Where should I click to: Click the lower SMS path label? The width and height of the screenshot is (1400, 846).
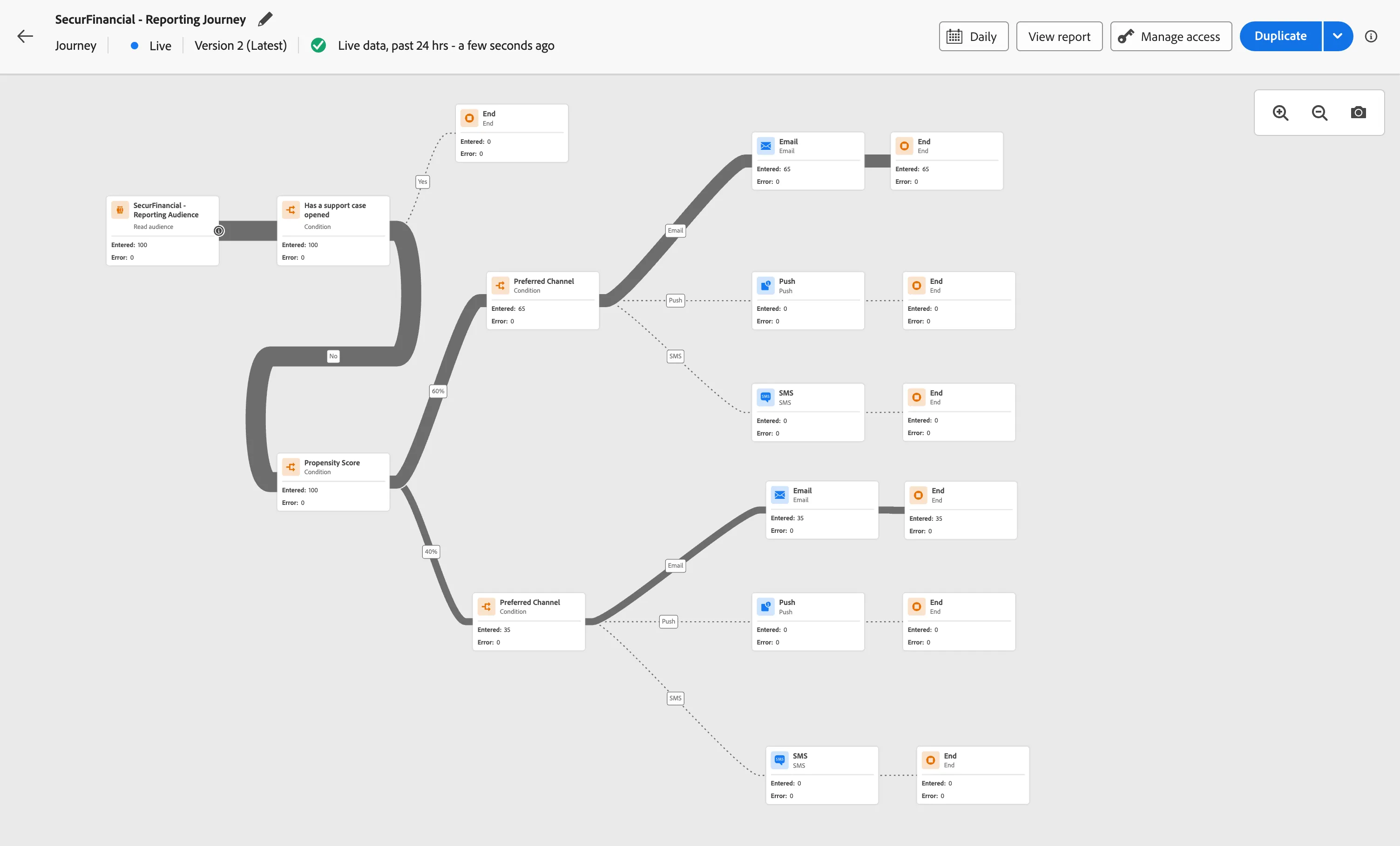676,698
